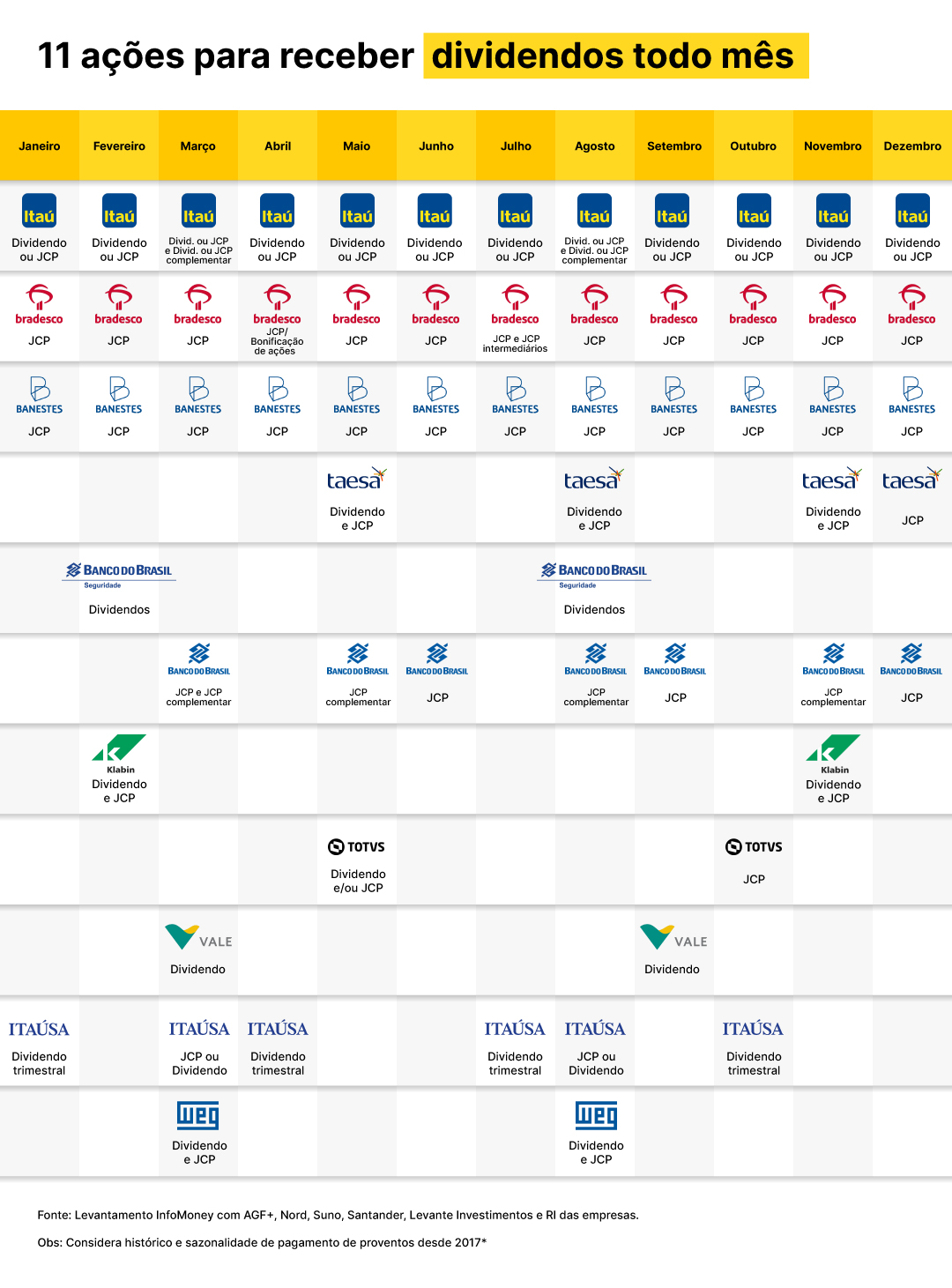Click the Taesa logo in the Maio column

(x=357, y=480)
